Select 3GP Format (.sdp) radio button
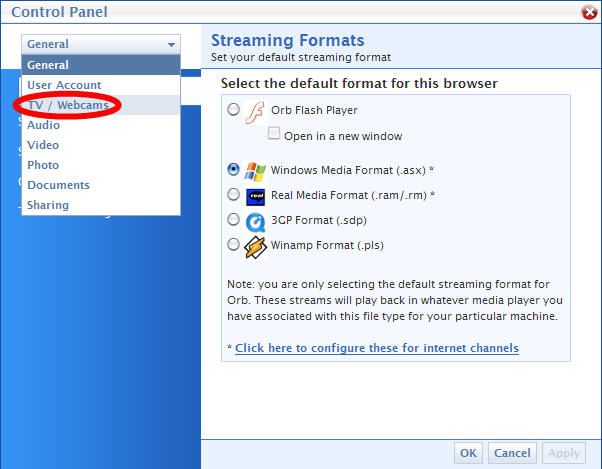The image size is (602, 469). [x=233, y=219]
